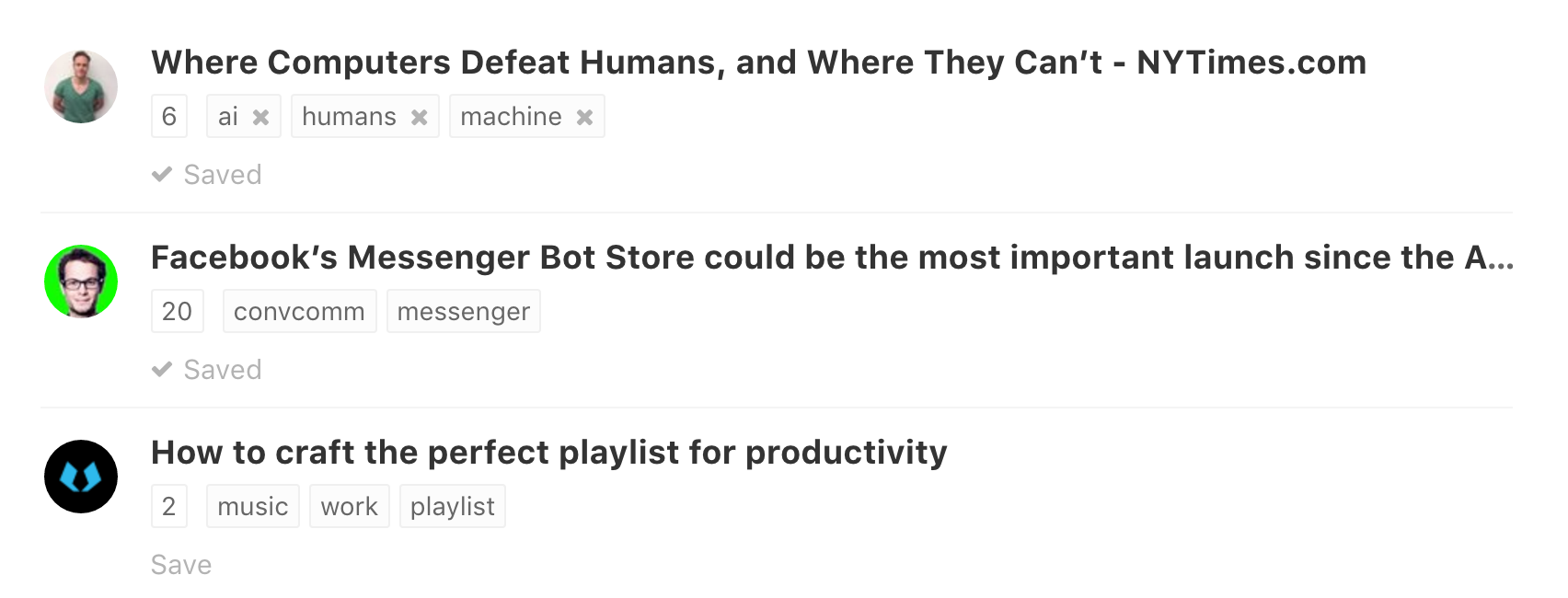Click the "music" tag

[253, 507]
